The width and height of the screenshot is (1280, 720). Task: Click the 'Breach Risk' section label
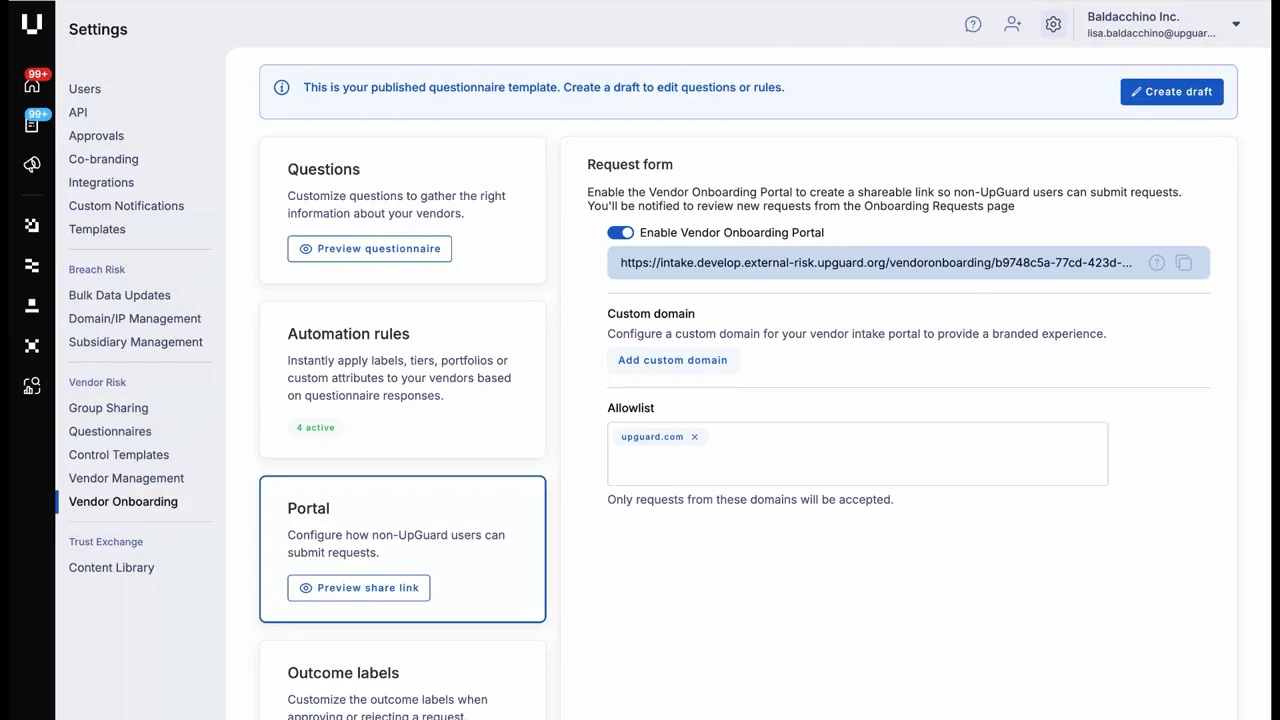tap(97, 270)
